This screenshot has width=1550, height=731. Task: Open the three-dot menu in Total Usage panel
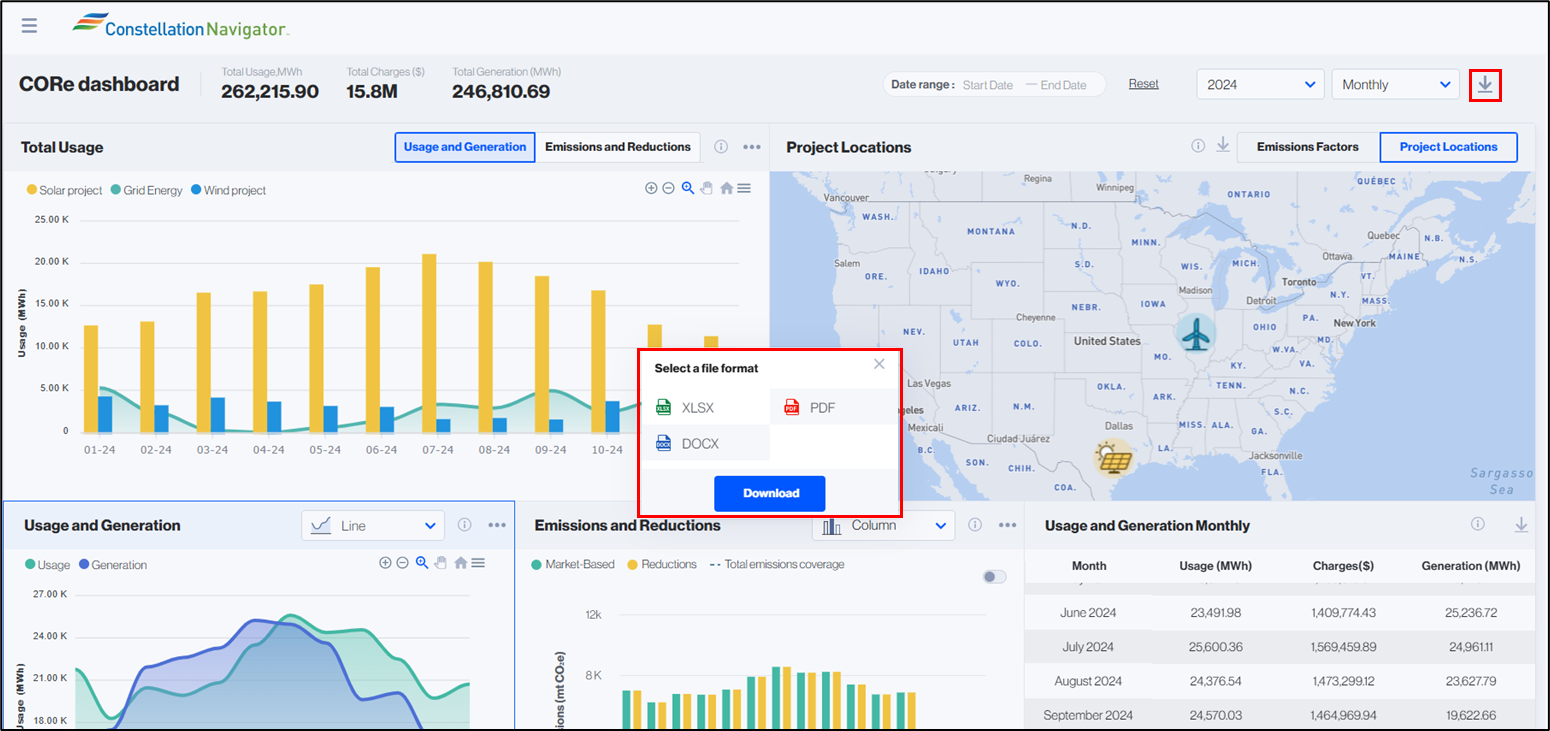tap(752, 147)
